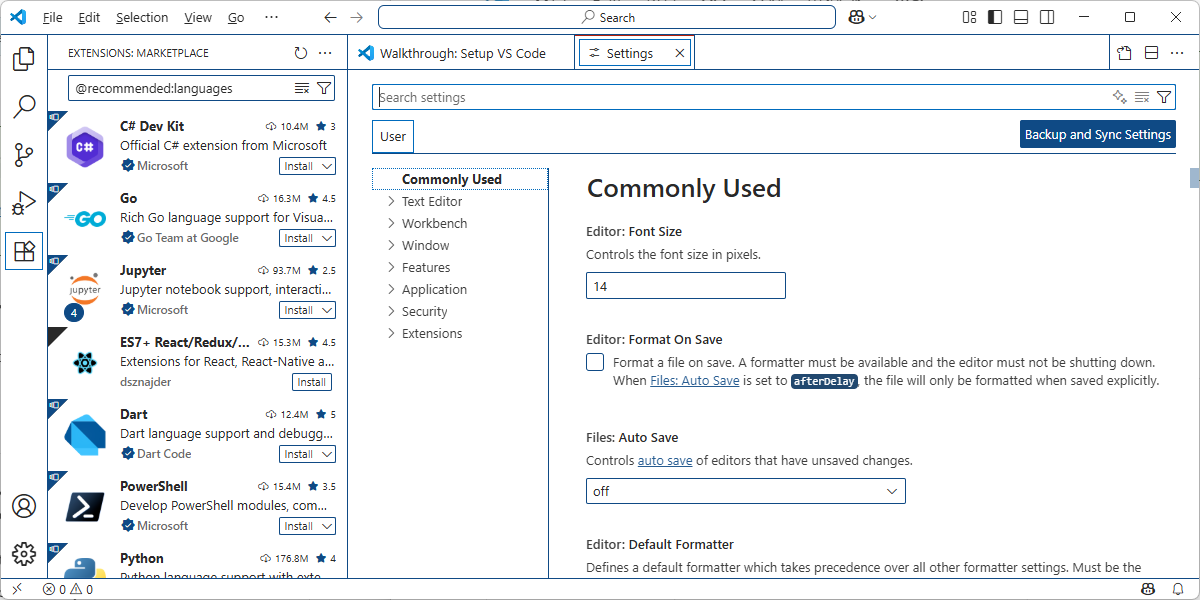Expand the Window settings section

(x=392, y=245)
